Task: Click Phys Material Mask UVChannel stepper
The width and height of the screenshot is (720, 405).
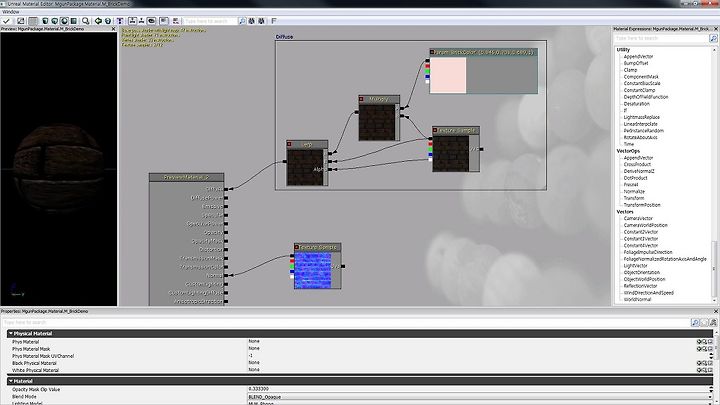Action: coord(711,356)
